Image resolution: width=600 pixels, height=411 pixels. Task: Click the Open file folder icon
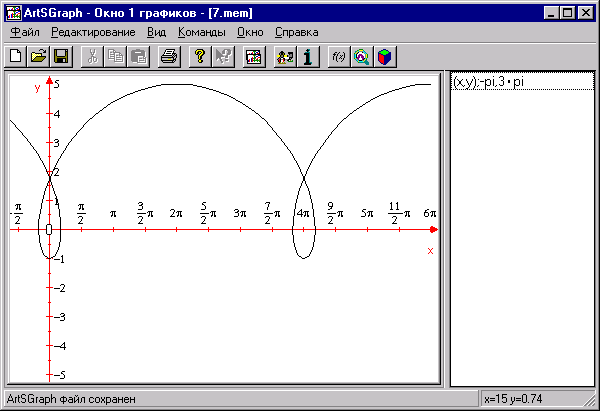coord(38,57)
